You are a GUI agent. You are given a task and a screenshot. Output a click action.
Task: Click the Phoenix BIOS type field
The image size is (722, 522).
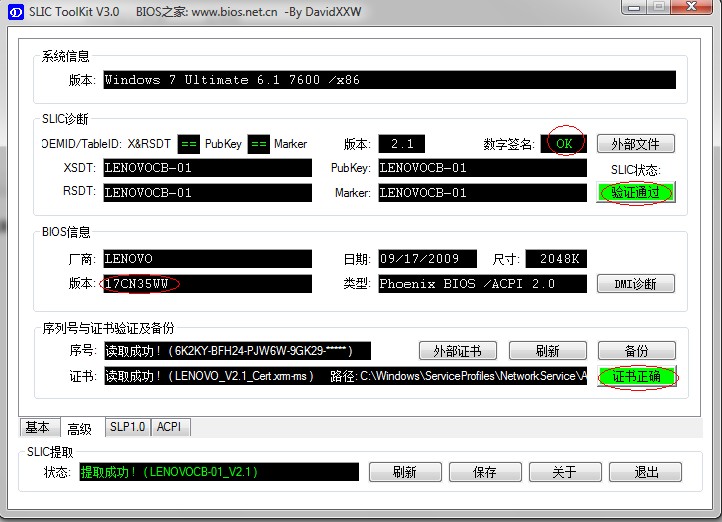coord(481,284)
